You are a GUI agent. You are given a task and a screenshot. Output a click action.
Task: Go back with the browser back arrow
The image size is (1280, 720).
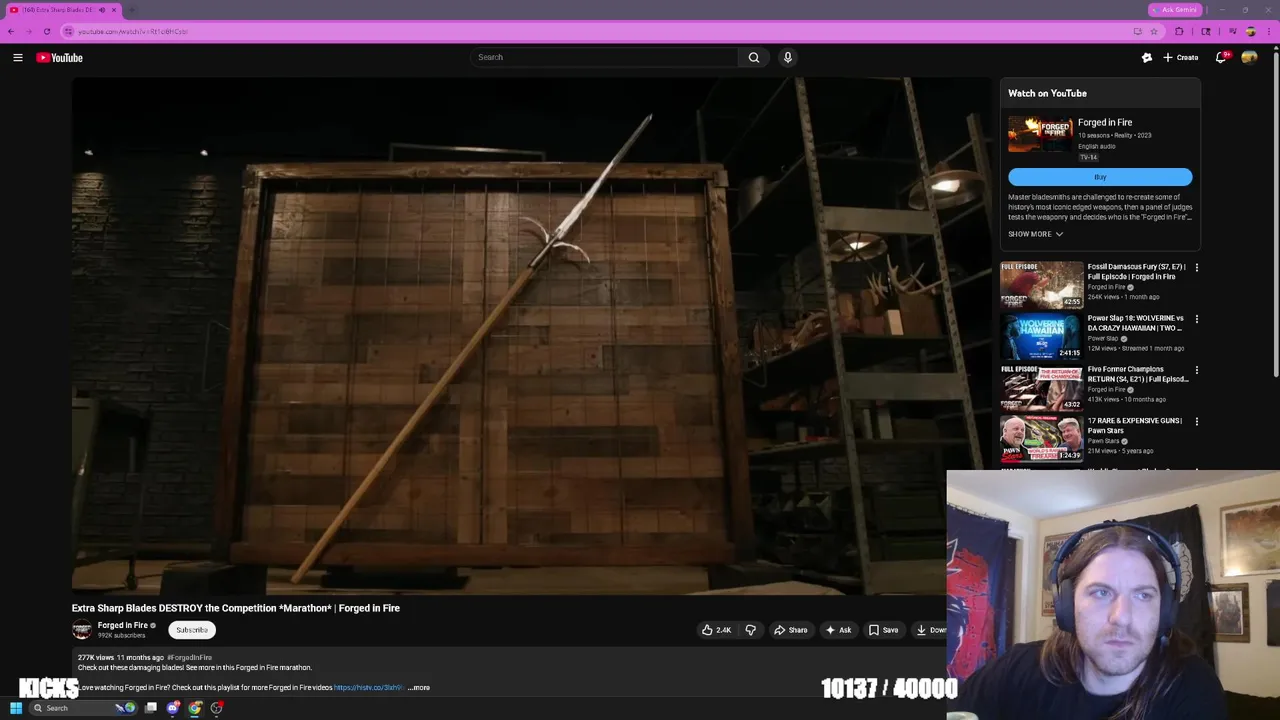(11, 31)
